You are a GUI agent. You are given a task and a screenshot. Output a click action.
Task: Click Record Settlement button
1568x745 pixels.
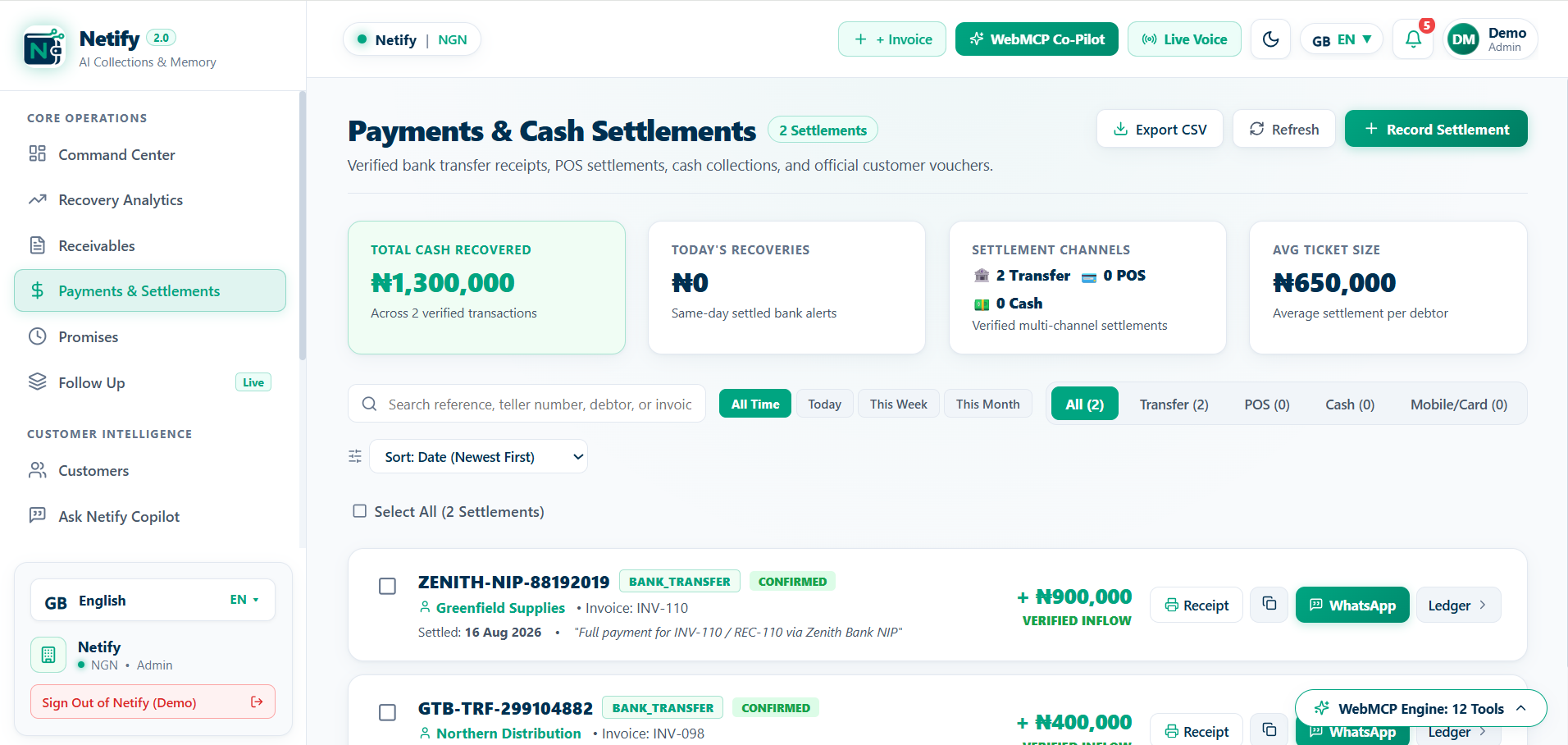point(1436,129)
